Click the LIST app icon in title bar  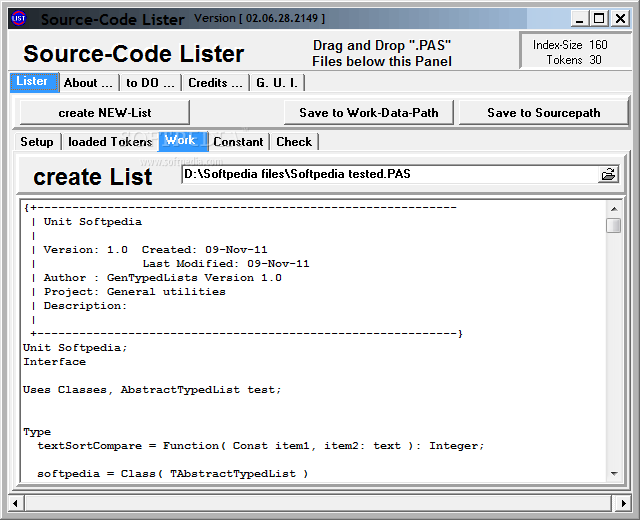18,18
